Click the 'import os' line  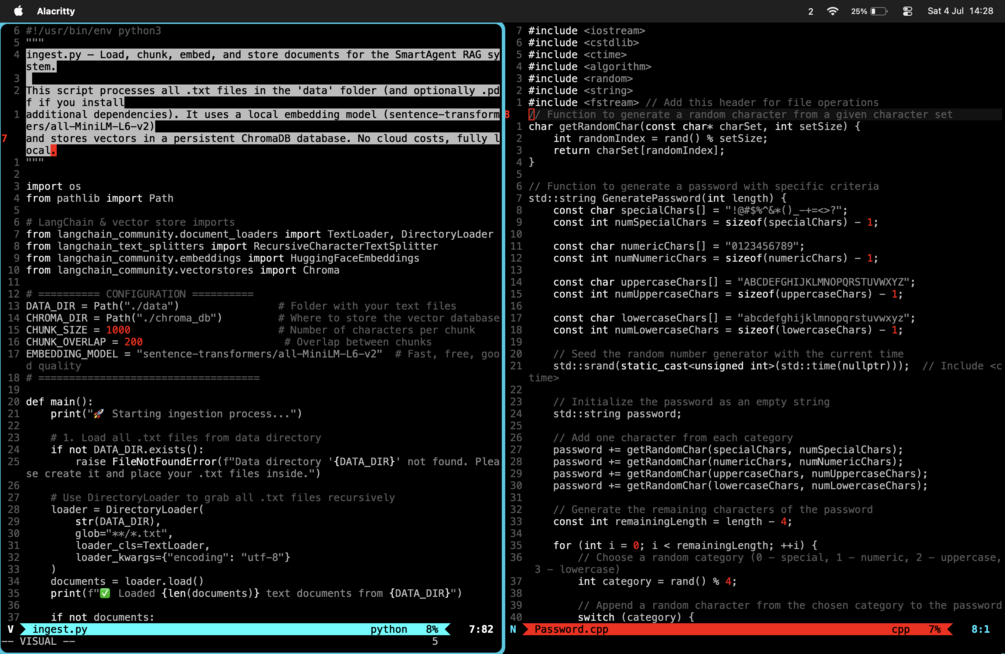(53, 186)
